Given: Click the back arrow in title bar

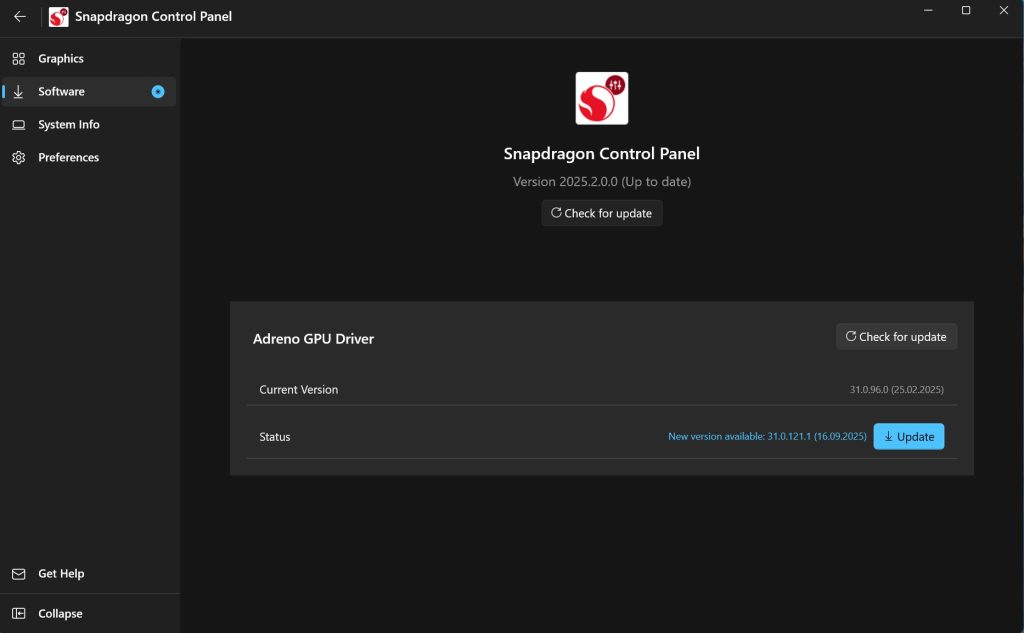Looking at the screenshot, I should click(20, 17).
